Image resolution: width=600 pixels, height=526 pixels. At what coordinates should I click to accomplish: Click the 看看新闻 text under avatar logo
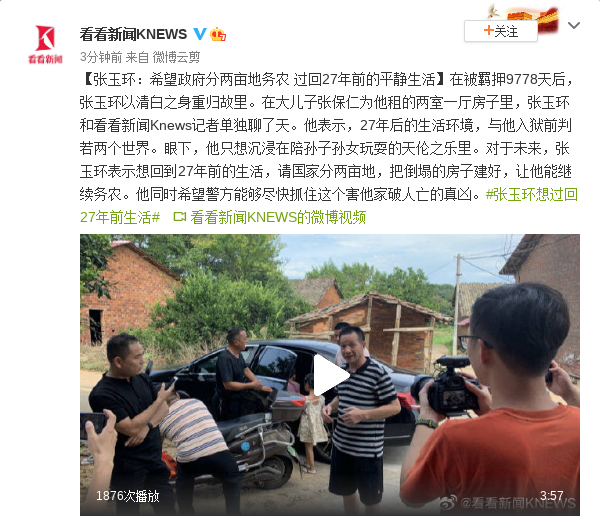point(45,59)
